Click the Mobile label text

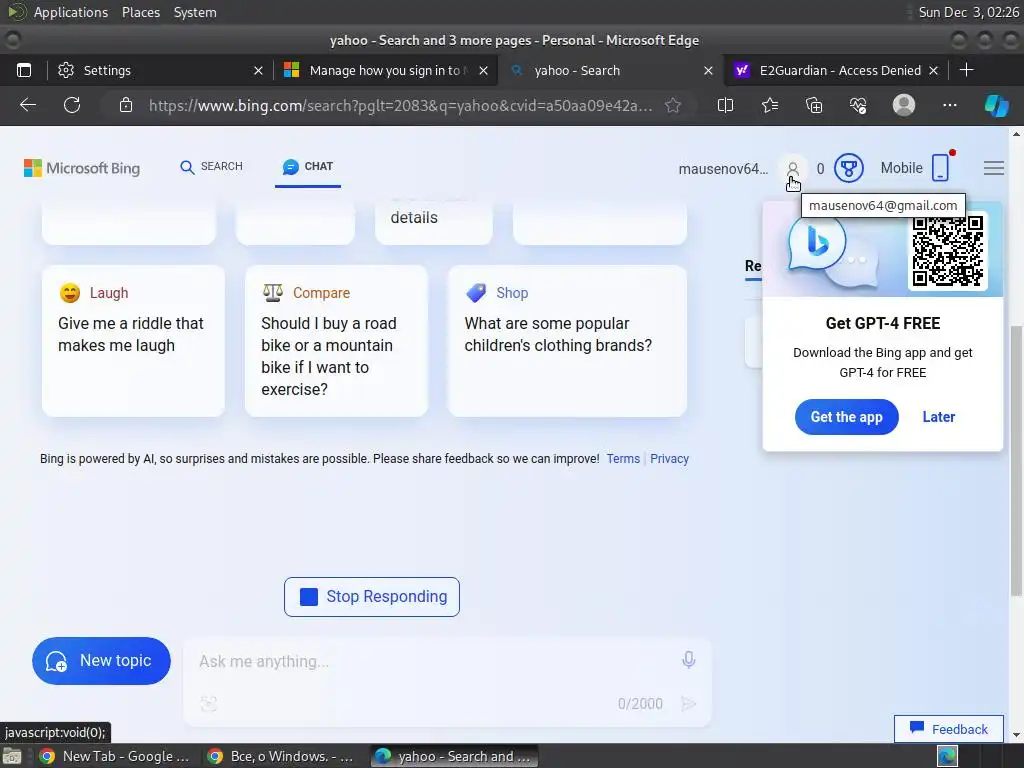901,168
